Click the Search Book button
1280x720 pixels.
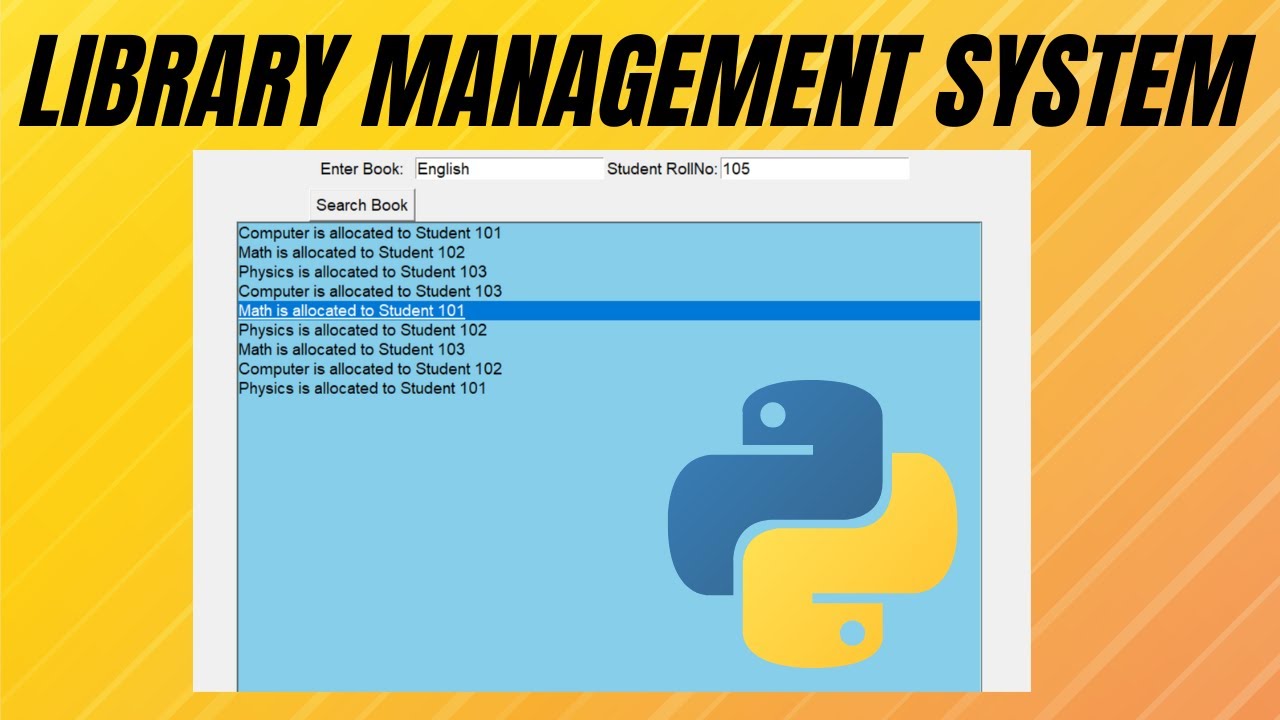point(362,205)
